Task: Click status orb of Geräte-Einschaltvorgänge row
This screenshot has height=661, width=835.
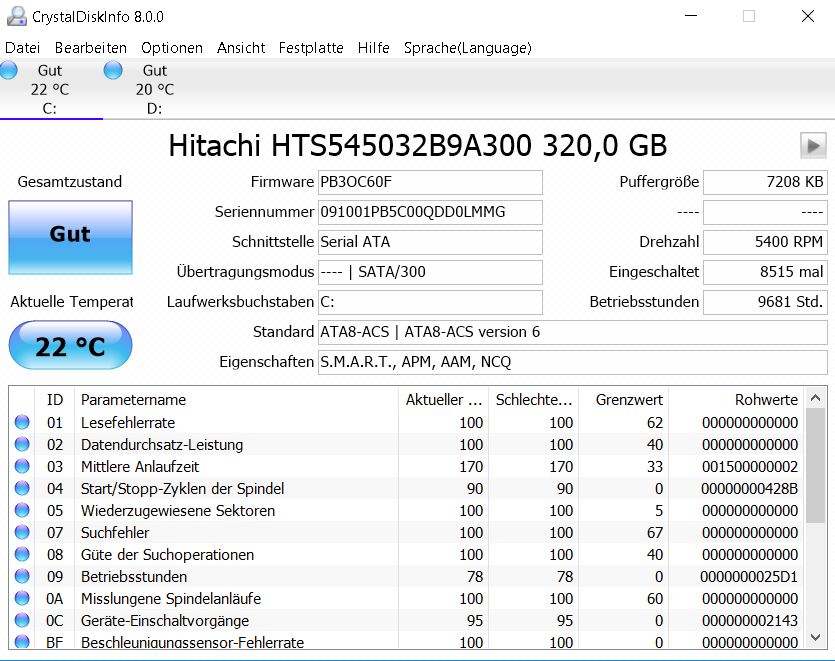Action: coord(22,621)
